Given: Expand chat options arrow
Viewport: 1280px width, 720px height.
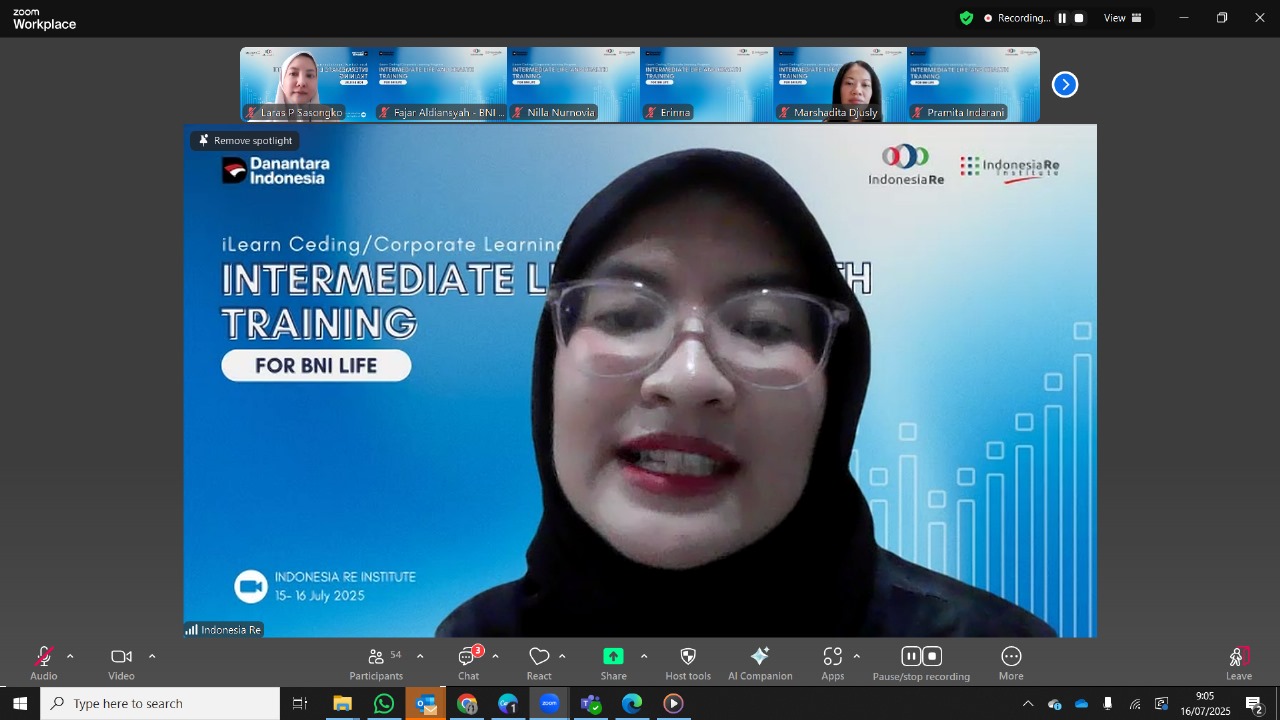Looking at the screenshot, I should pos(495,657).
